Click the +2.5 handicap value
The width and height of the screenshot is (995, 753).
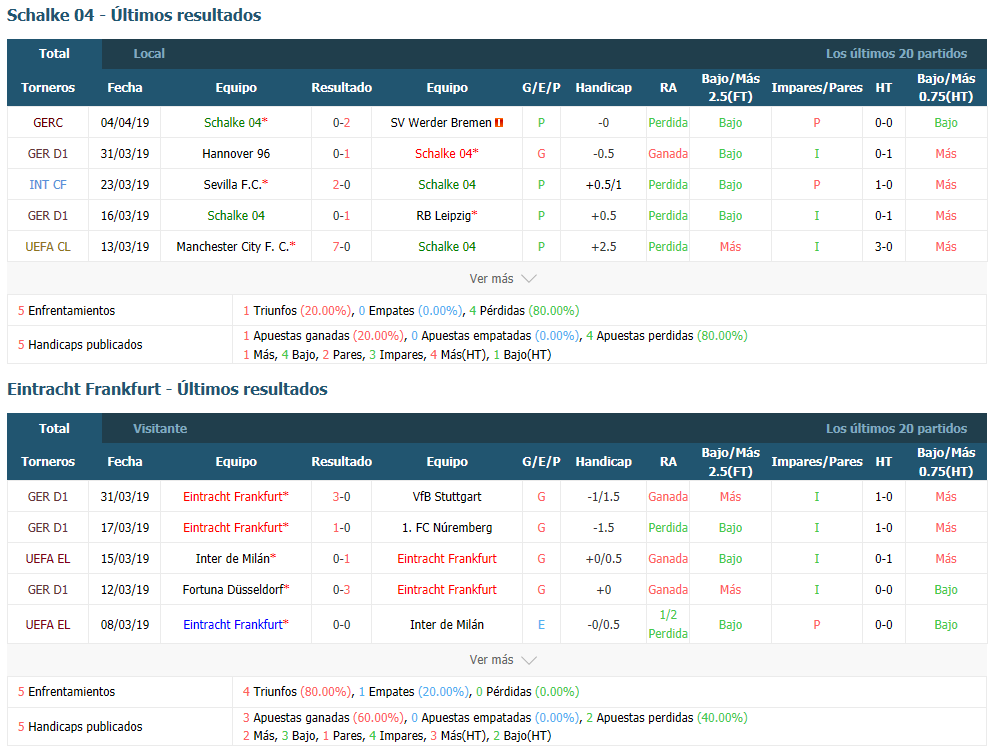point(603,247)
